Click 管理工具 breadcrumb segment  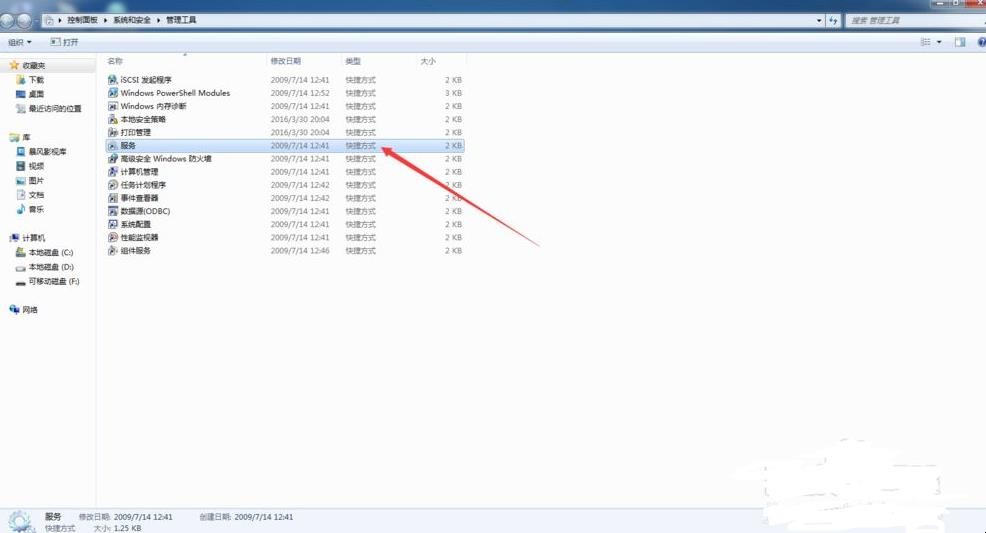[181, 20]
